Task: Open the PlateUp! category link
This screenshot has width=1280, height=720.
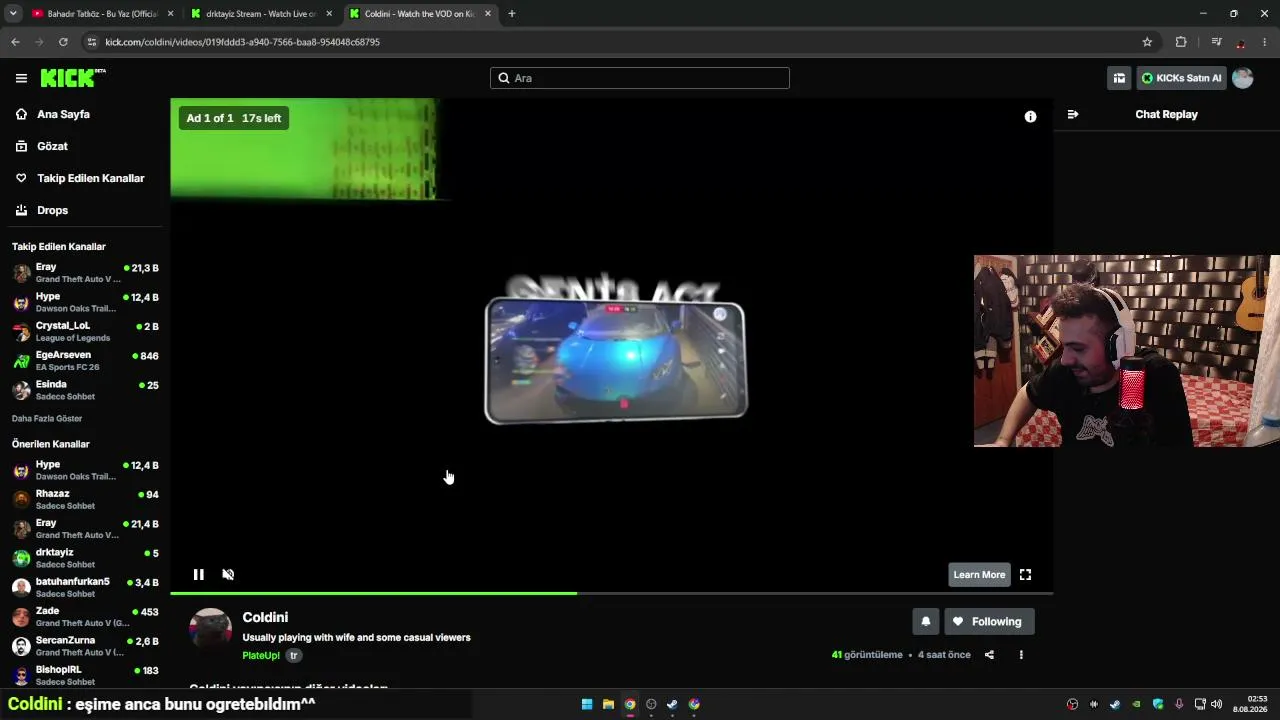Action: coord(261,656)
